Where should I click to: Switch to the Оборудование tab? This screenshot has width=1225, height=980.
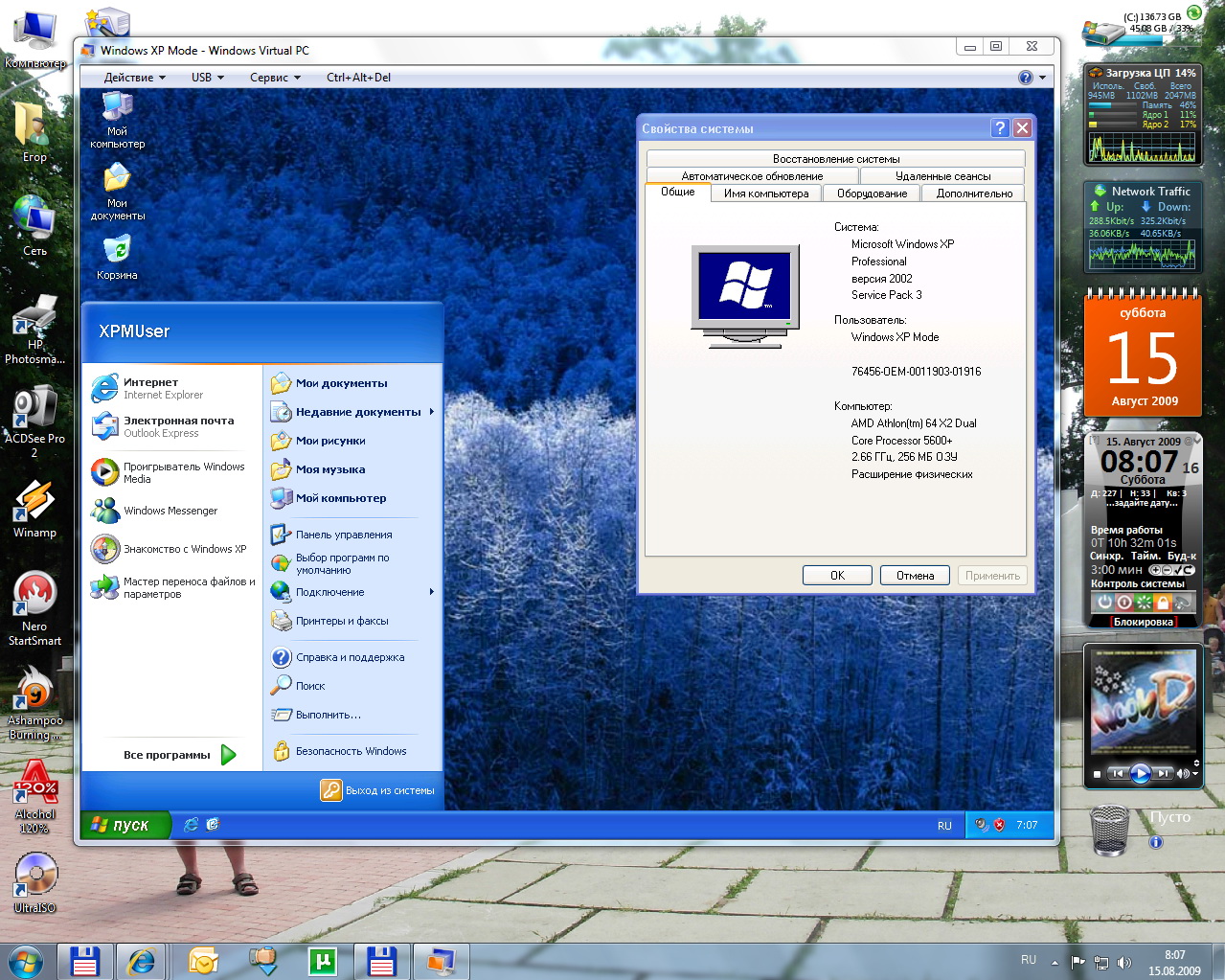[872, 194]
